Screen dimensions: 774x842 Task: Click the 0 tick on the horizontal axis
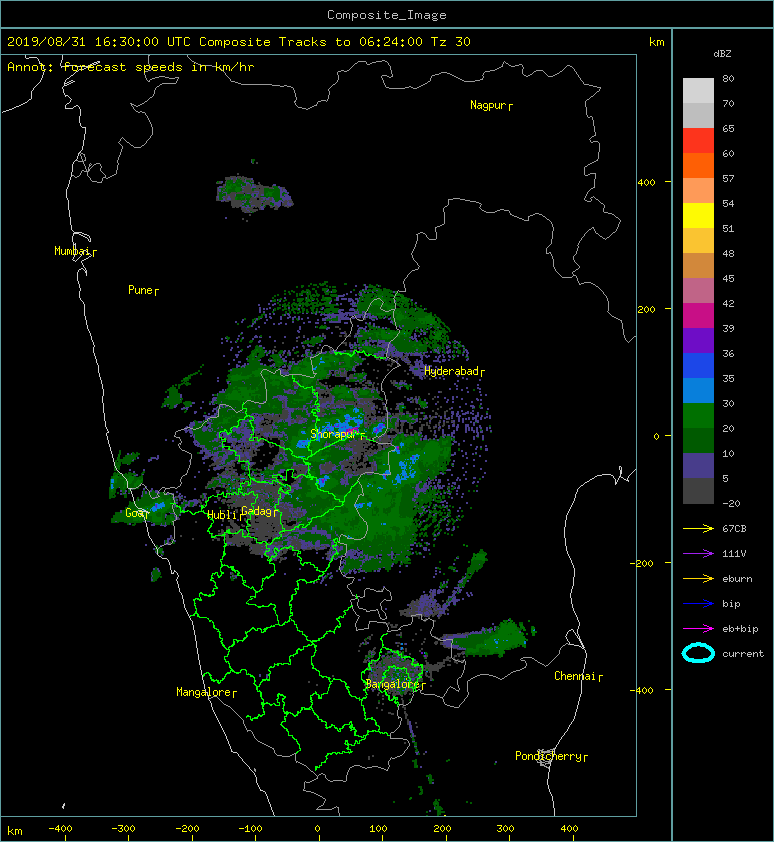317,829
